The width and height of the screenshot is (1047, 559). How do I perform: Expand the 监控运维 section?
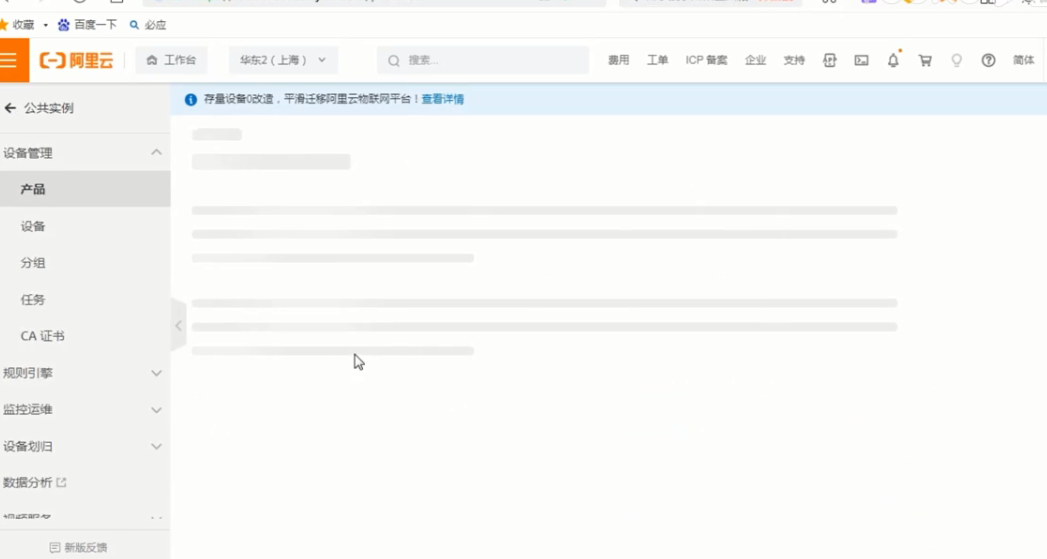pyautogui.click(x=156, y=410)
